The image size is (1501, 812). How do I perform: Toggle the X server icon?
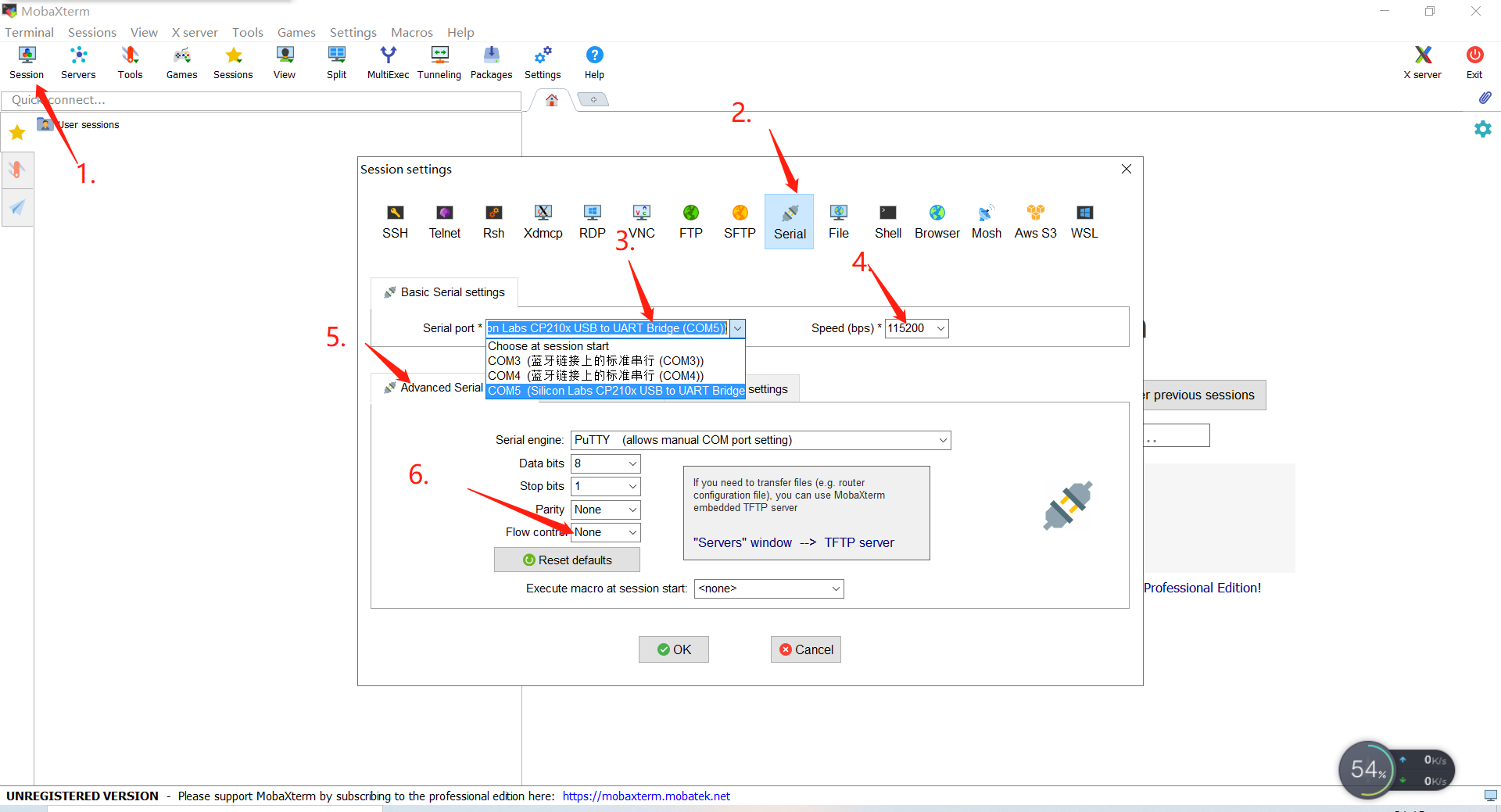coord(1422,63)
